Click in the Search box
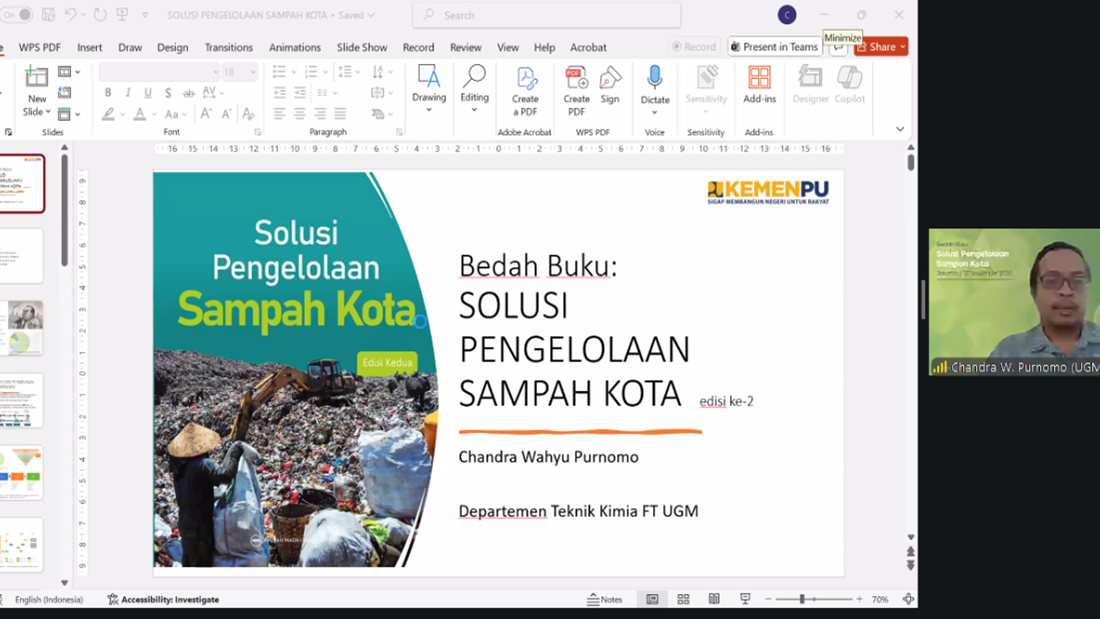This screenshot has width=1100, height=619. tap(546, 15)
